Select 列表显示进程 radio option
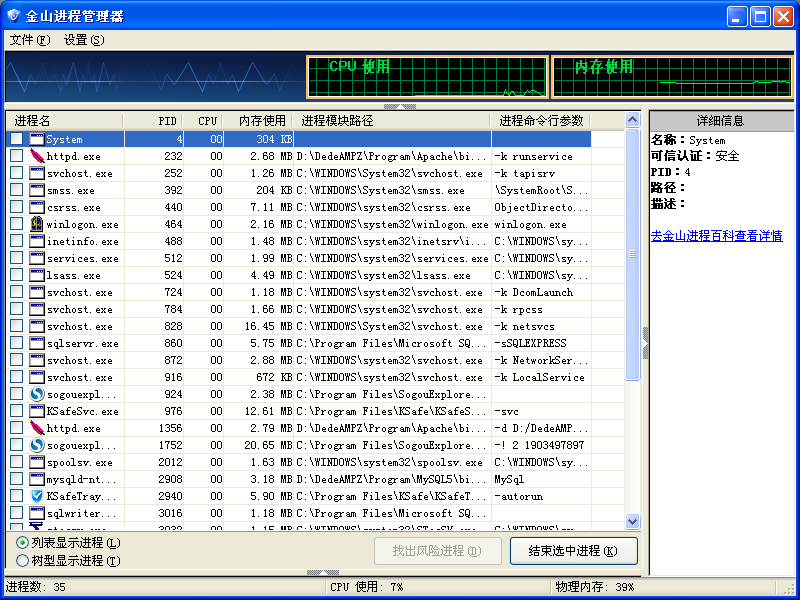This screenshot has width=800, height=600. tap(22, 542)
